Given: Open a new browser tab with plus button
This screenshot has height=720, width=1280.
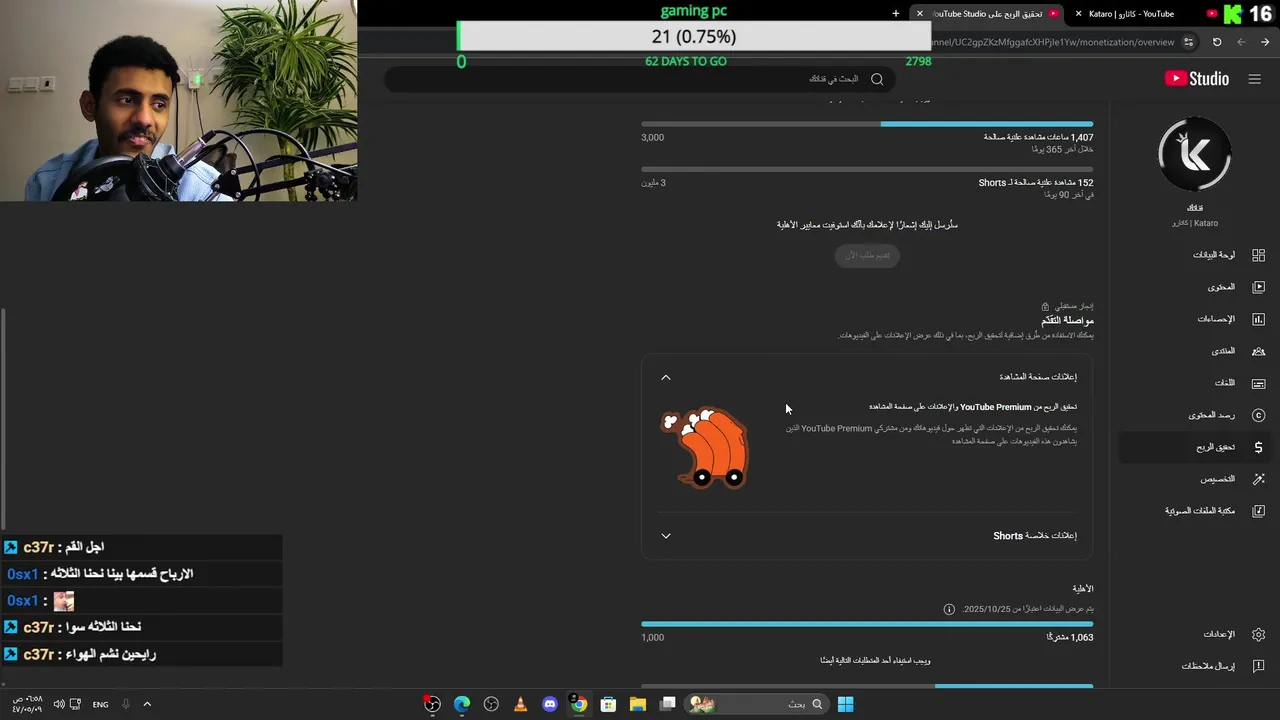Looking at the screenshot, I should pos(896,14).
